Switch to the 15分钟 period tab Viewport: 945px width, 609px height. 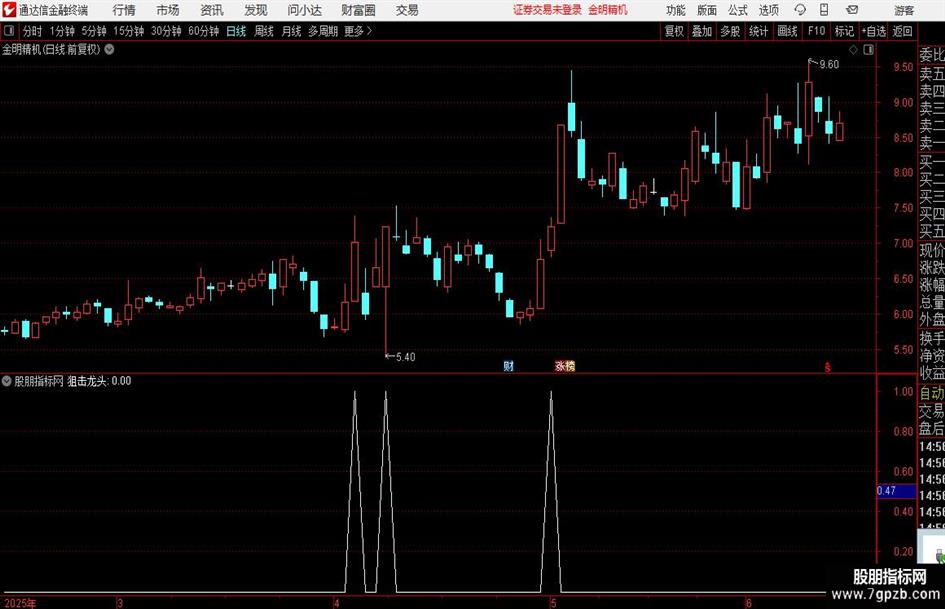(x=128, y=31)
